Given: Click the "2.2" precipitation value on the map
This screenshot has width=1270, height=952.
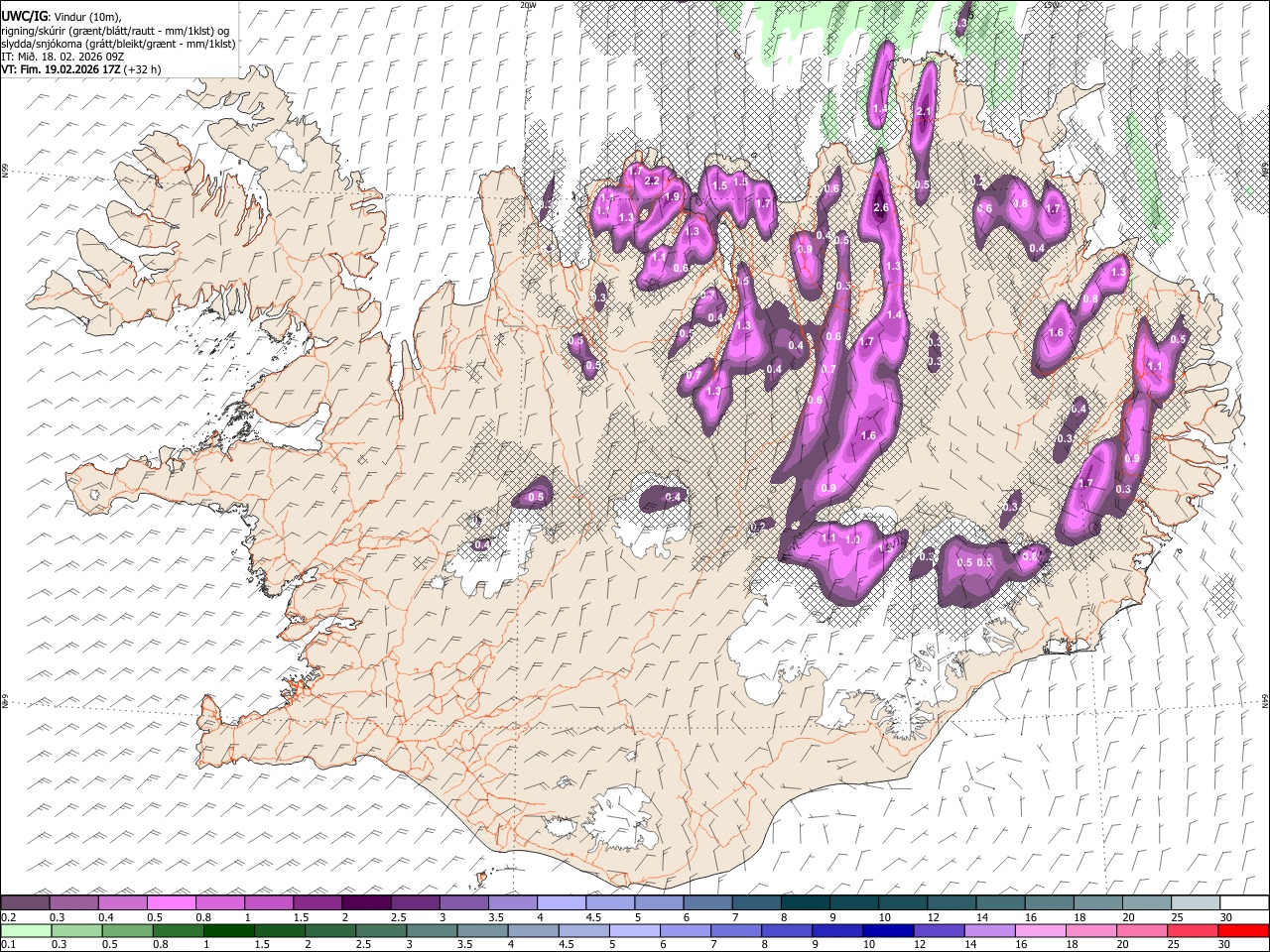Looking at the screenshot, I should pyautogui.click(x=652, y=181).
